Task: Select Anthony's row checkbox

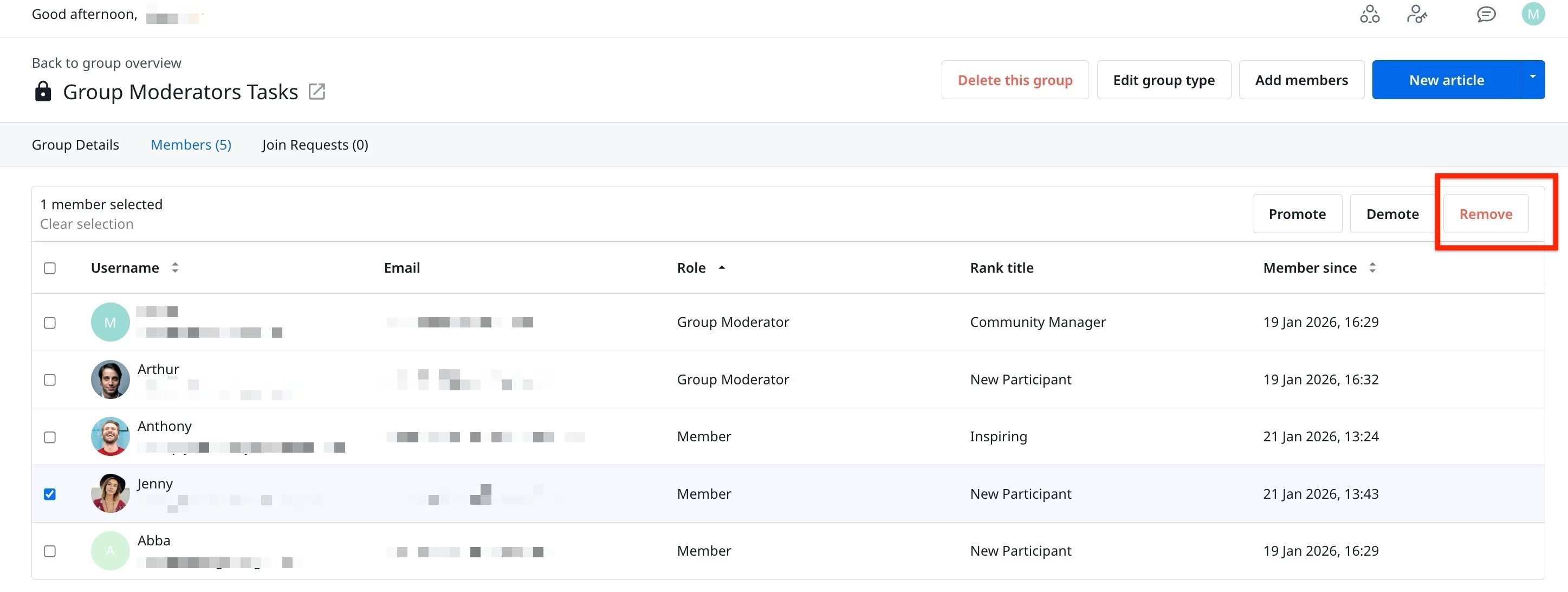Action: click(50, 437)
